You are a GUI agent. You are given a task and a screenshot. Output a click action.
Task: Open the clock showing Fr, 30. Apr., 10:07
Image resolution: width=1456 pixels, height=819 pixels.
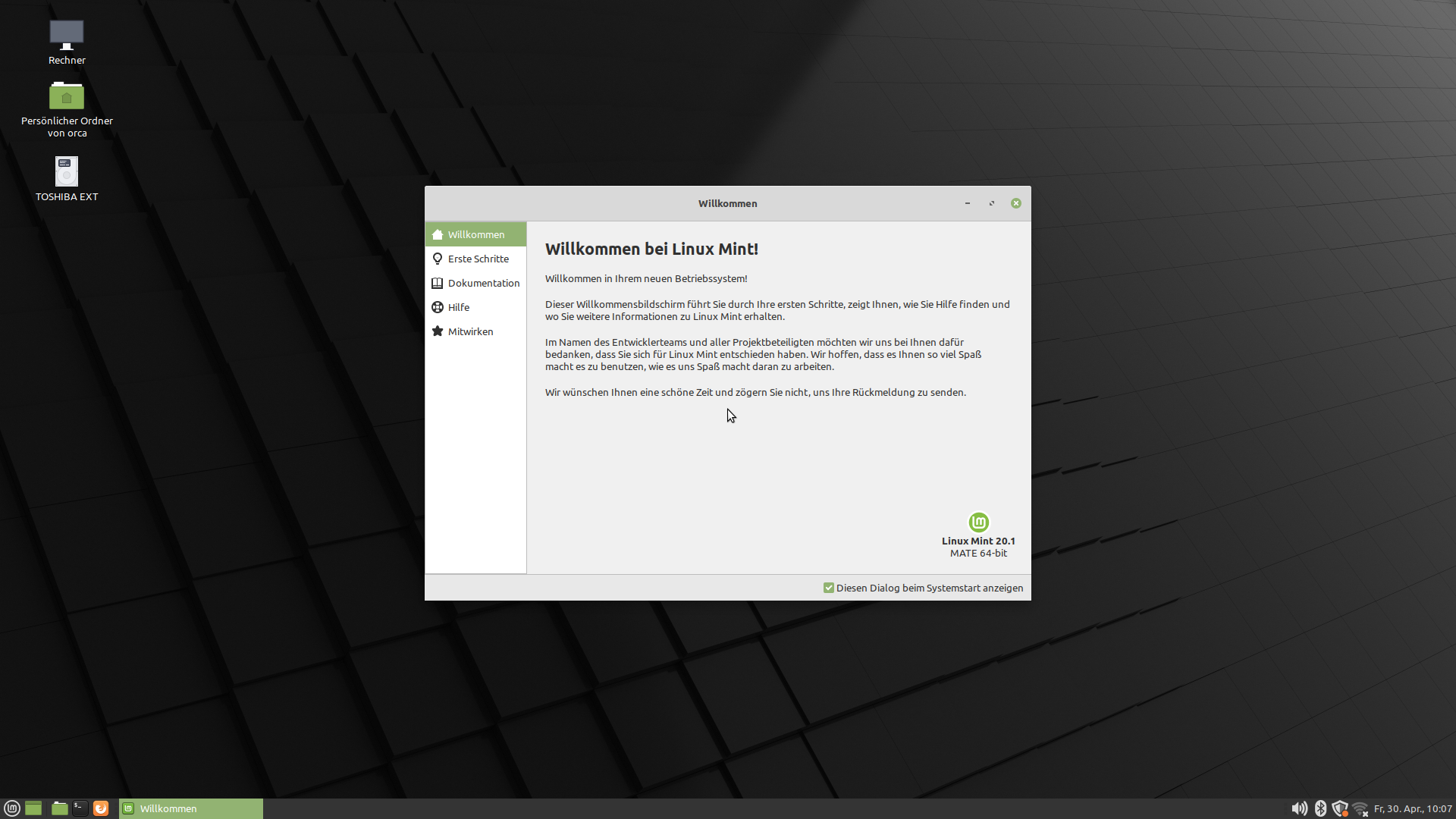(1413, 809)
